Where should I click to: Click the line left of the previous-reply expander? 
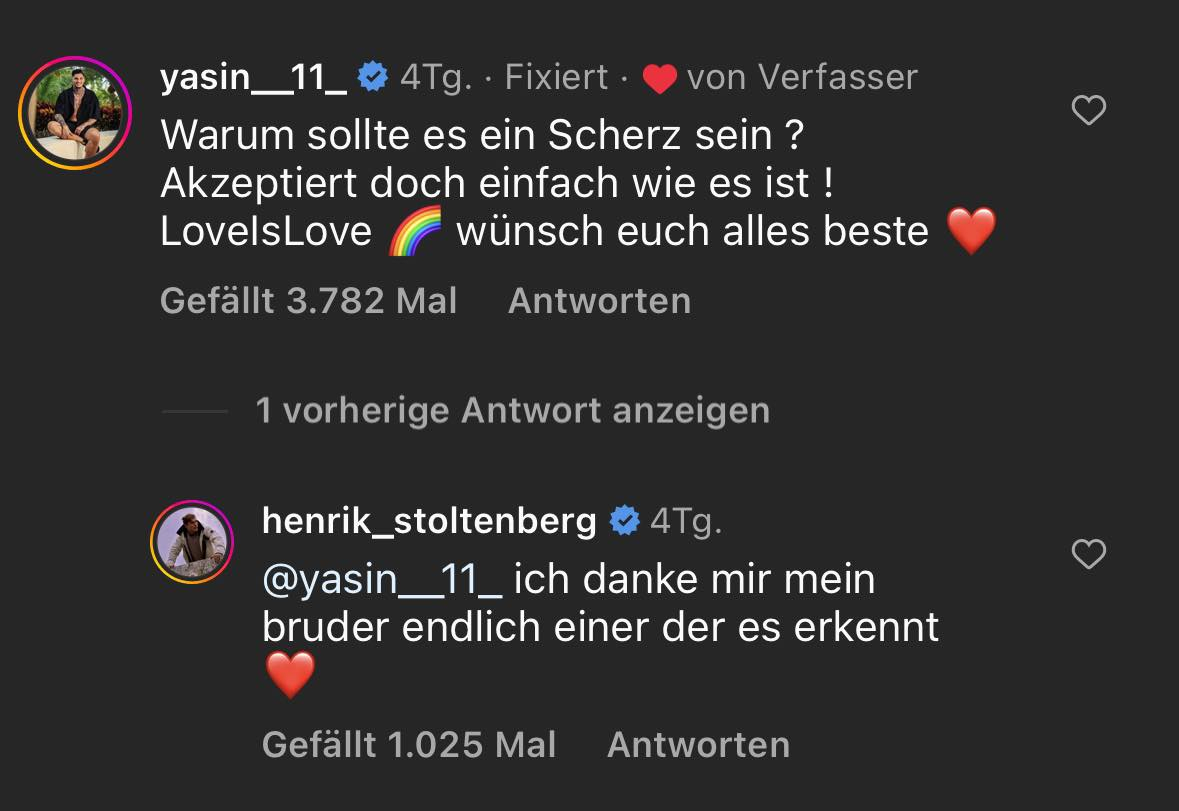pos(194,411)
